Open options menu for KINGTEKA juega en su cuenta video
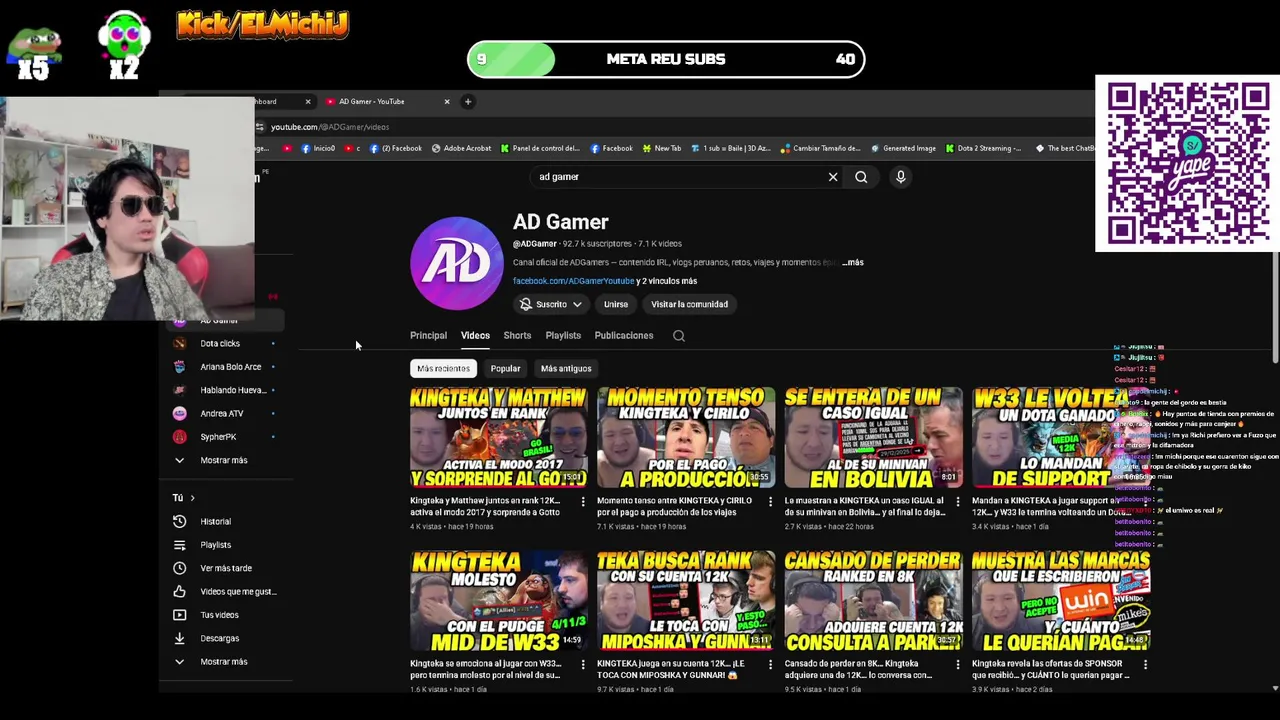Viewport: 1280px width, 720px height. 770,664
